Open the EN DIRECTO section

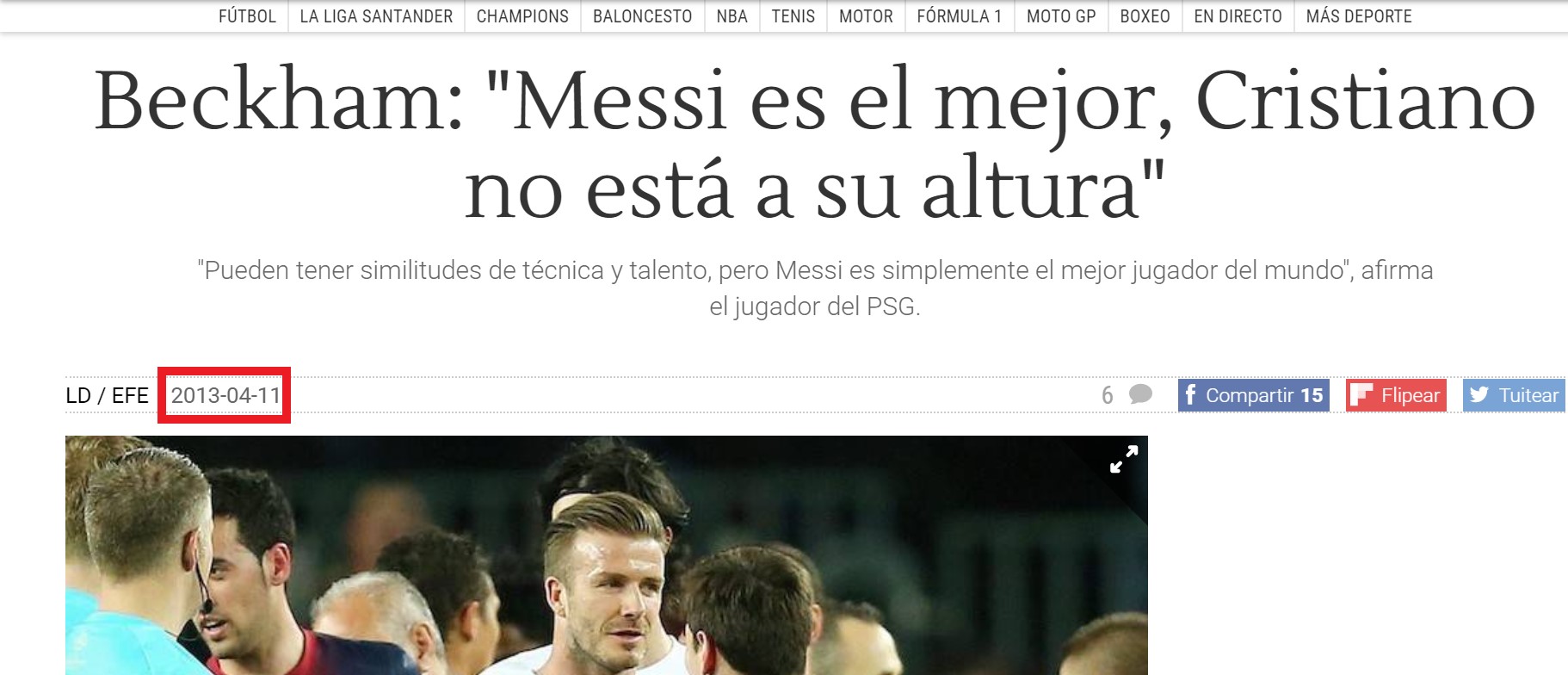pos(1238,16)
